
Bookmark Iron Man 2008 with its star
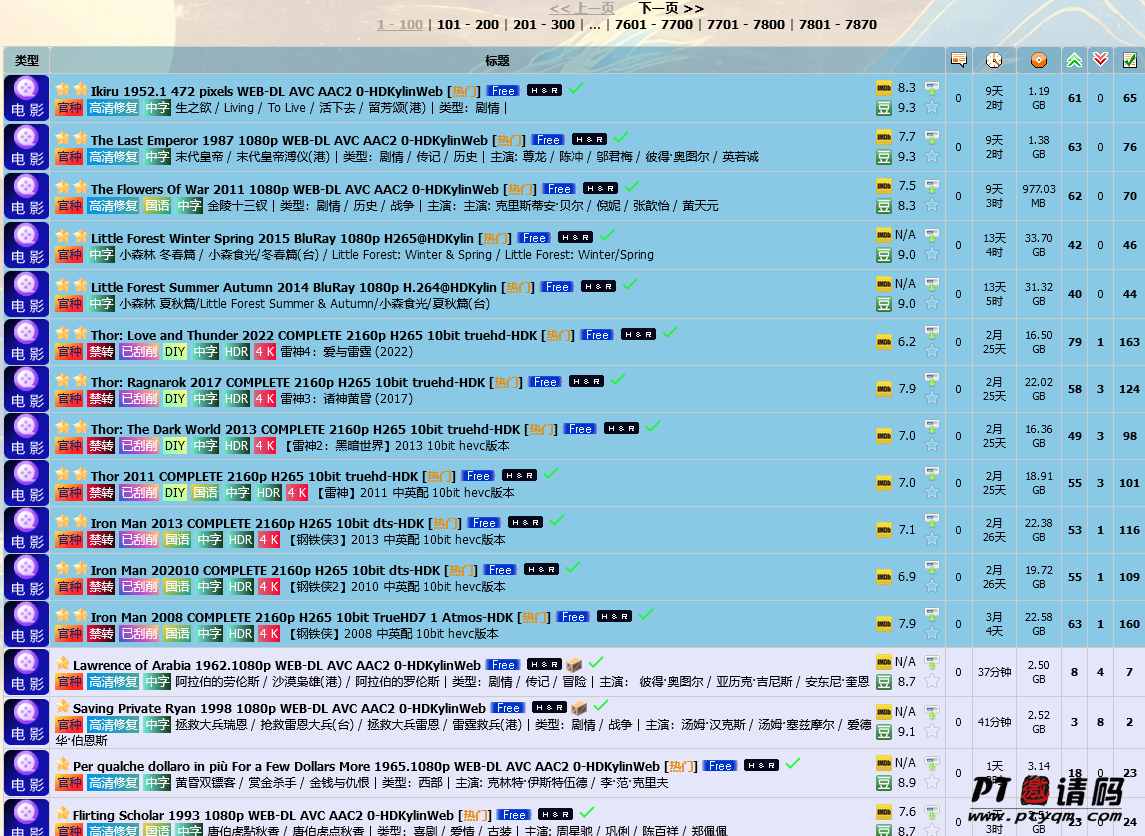click(932, 633)
